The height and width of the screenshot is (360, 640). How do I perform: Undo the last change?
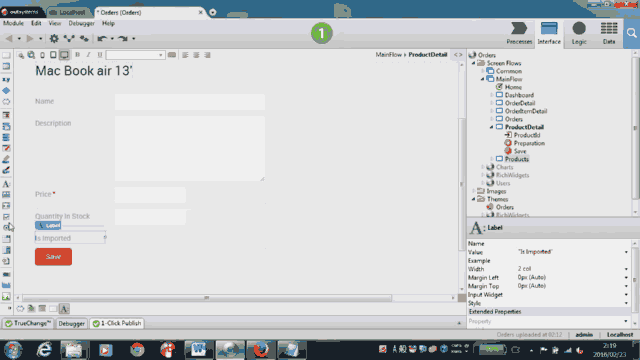point(102,39)
